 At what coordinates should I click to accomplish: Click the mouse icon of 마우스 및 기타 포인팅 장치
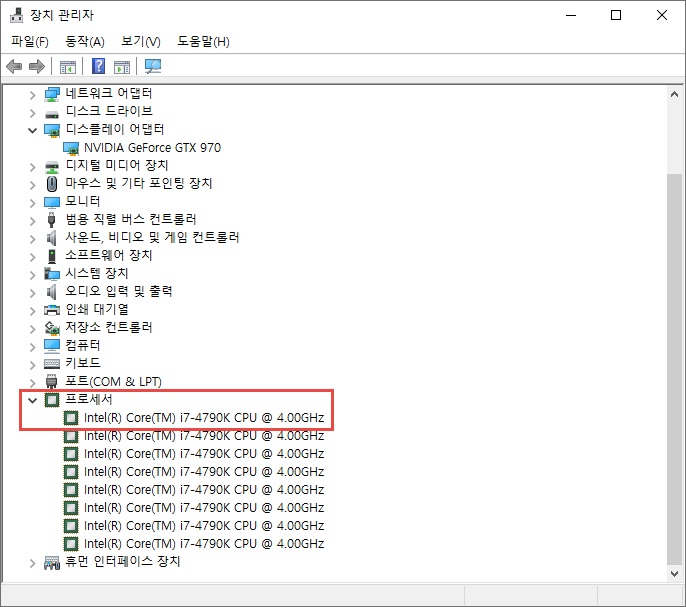(x=52, y=184)
